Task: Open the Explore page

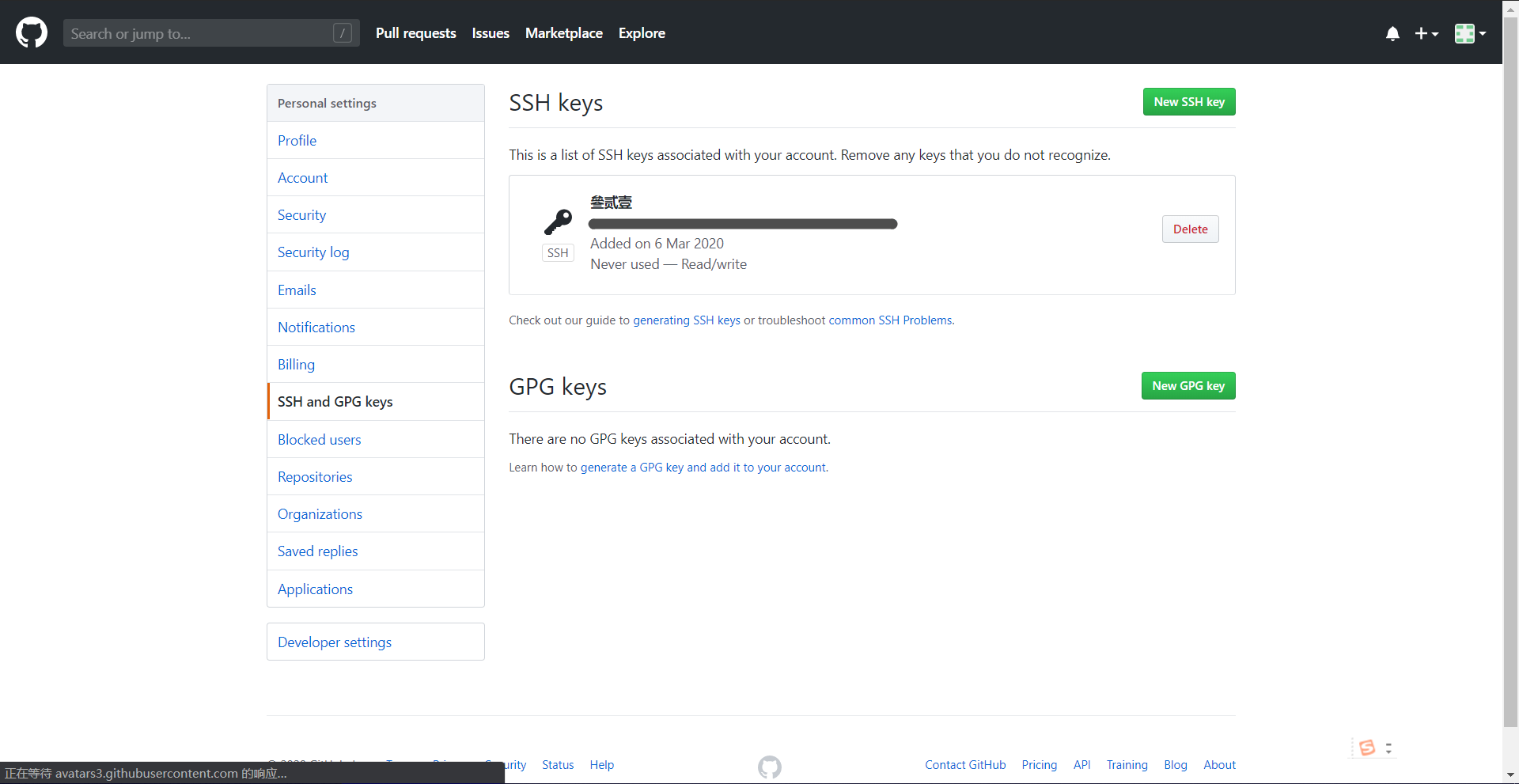Action: pos(642,33)
